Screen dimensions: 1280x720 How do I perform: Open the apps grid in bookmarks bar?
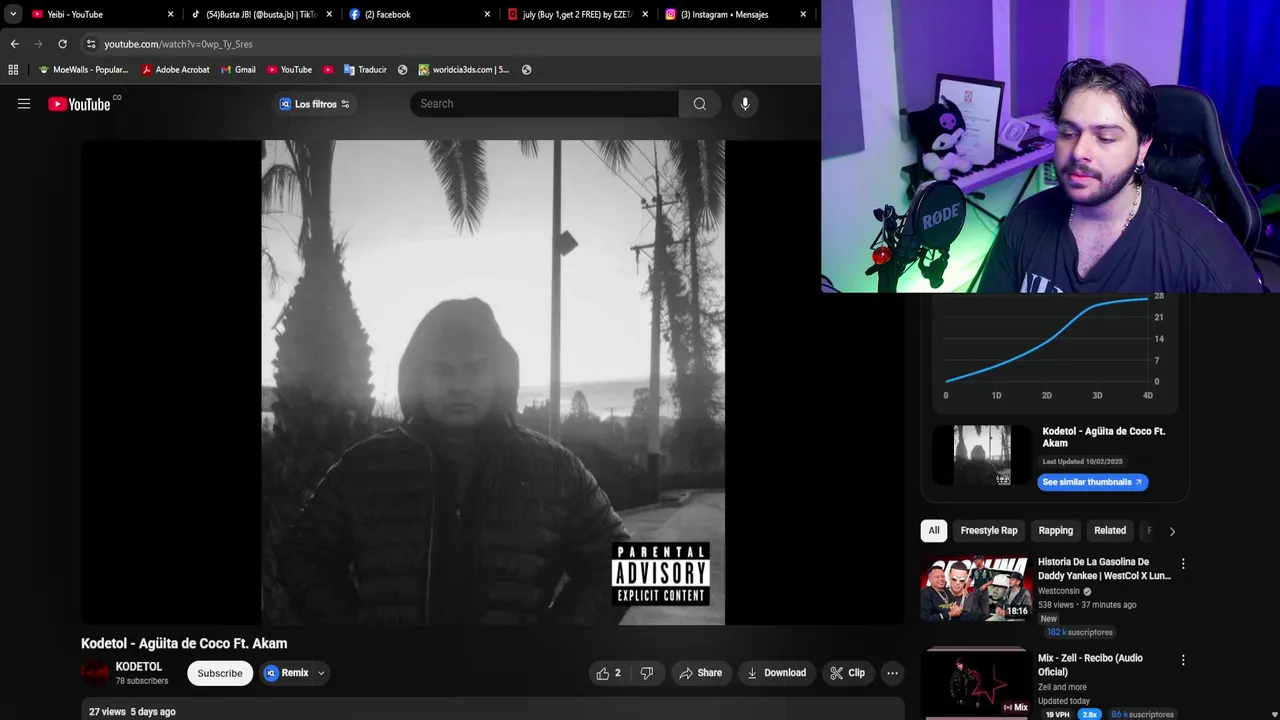coord(13,70)
